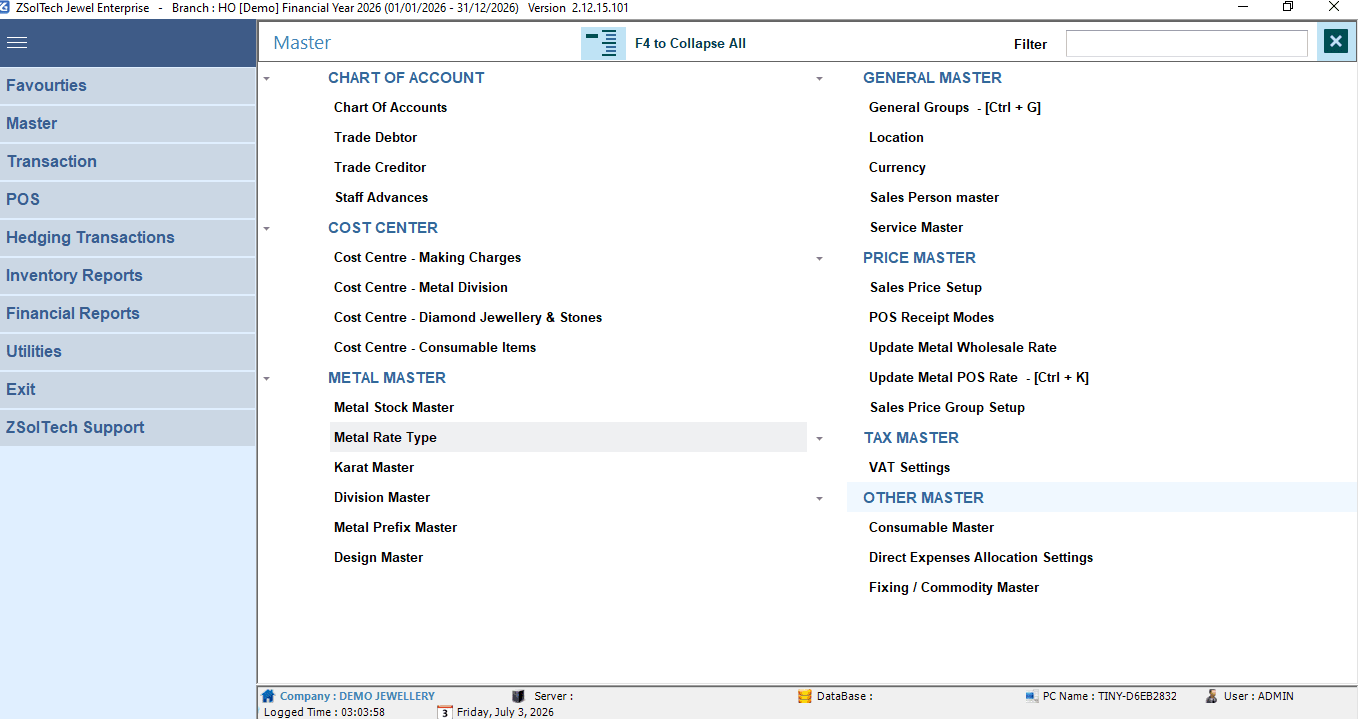The height and width of the screenshot is (719, 1358).
Task: Collapse the TAX MASTER section
Action: click(819, 438)
